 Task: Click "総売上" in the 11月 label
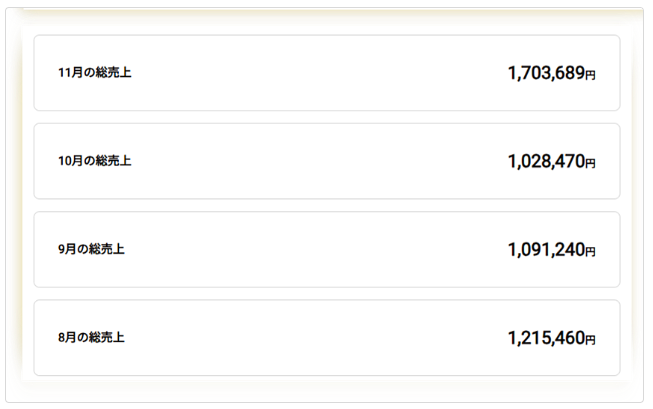[113, 73]
